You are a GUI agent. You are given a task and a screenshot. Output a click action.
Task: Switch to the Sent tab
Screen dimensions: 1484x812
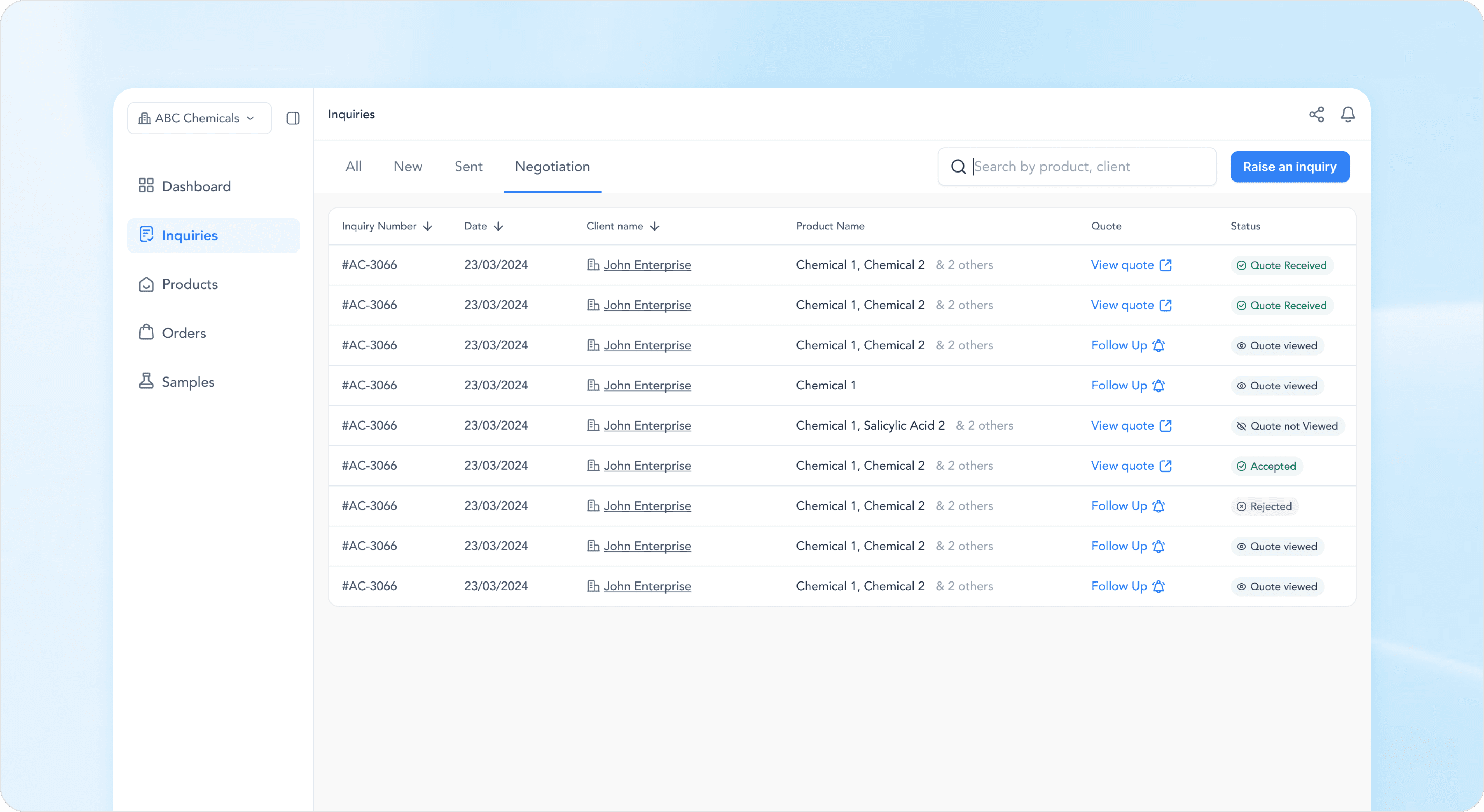click(468, 167)
